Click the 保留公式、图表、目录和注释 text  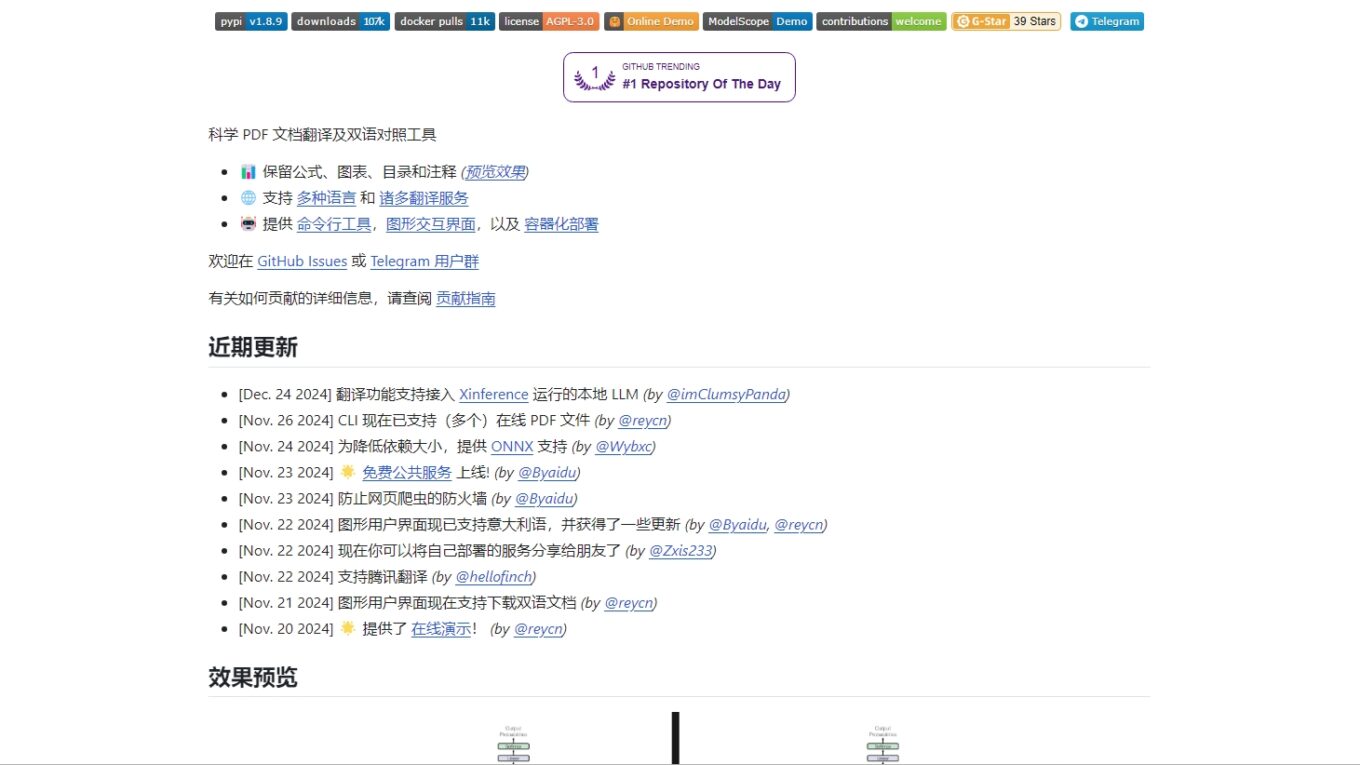coord(359,172)
